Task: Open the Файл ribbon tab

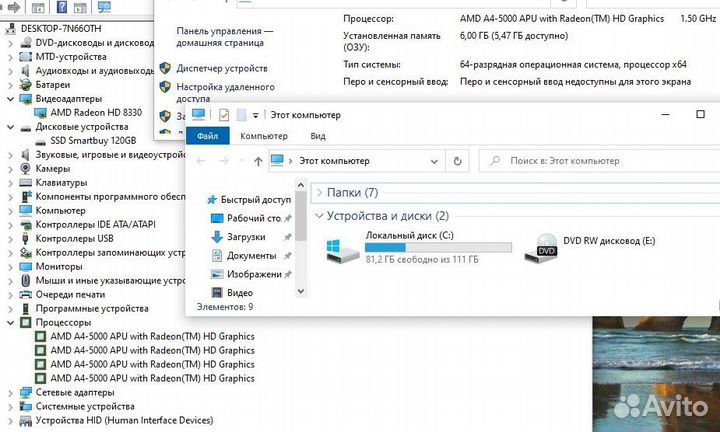Action: click(208, 136)
